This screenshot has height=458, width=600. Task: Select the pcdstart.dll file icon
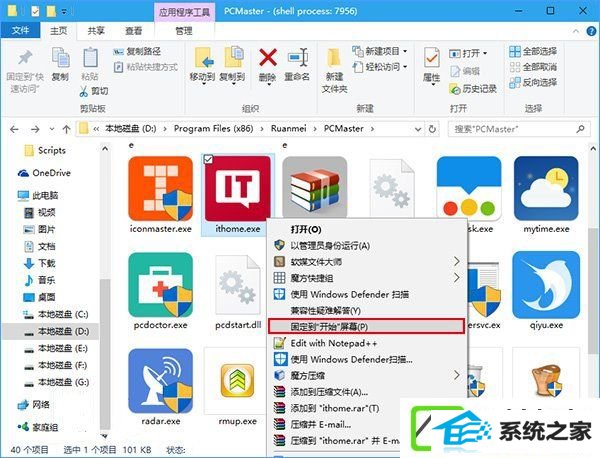point(238,285)
